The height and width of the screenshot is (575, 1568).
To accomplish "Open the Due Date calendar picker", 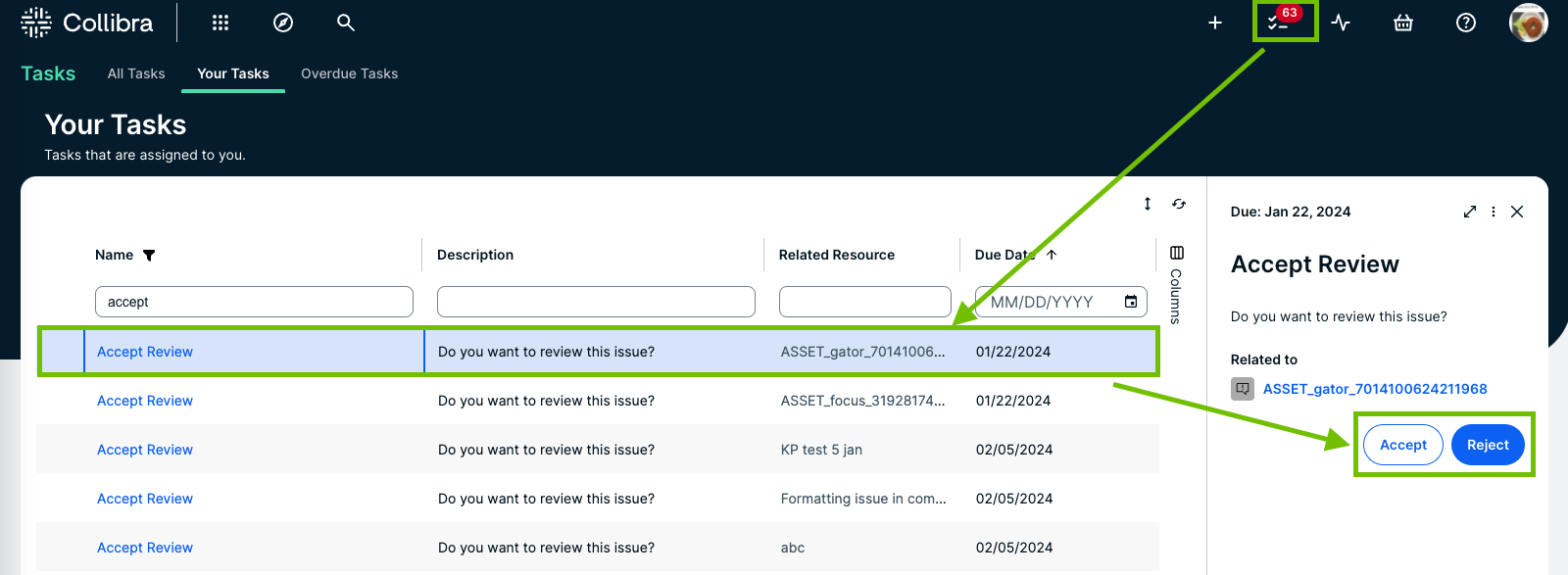I will coord(1131,302).
